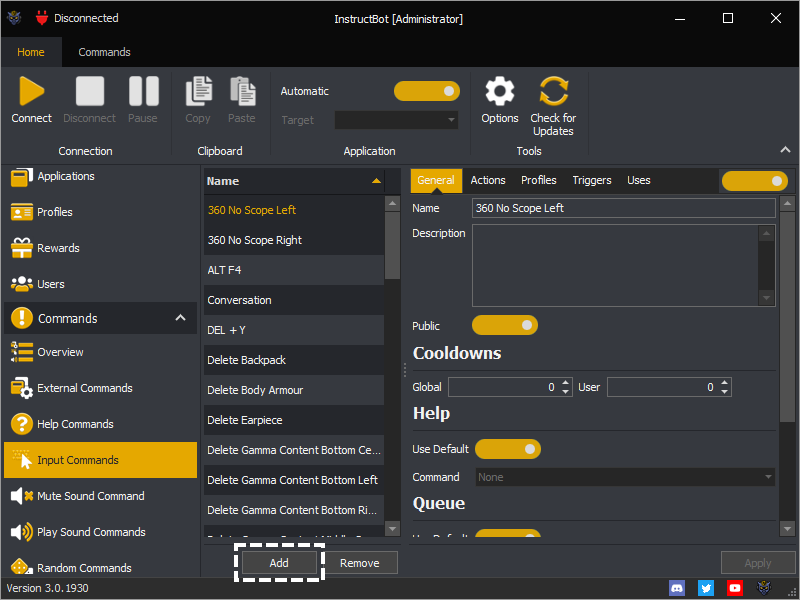The width and height of the screenshot is (800, 600).
Task: Increase the User cooldown value
Action: (724, 382)
